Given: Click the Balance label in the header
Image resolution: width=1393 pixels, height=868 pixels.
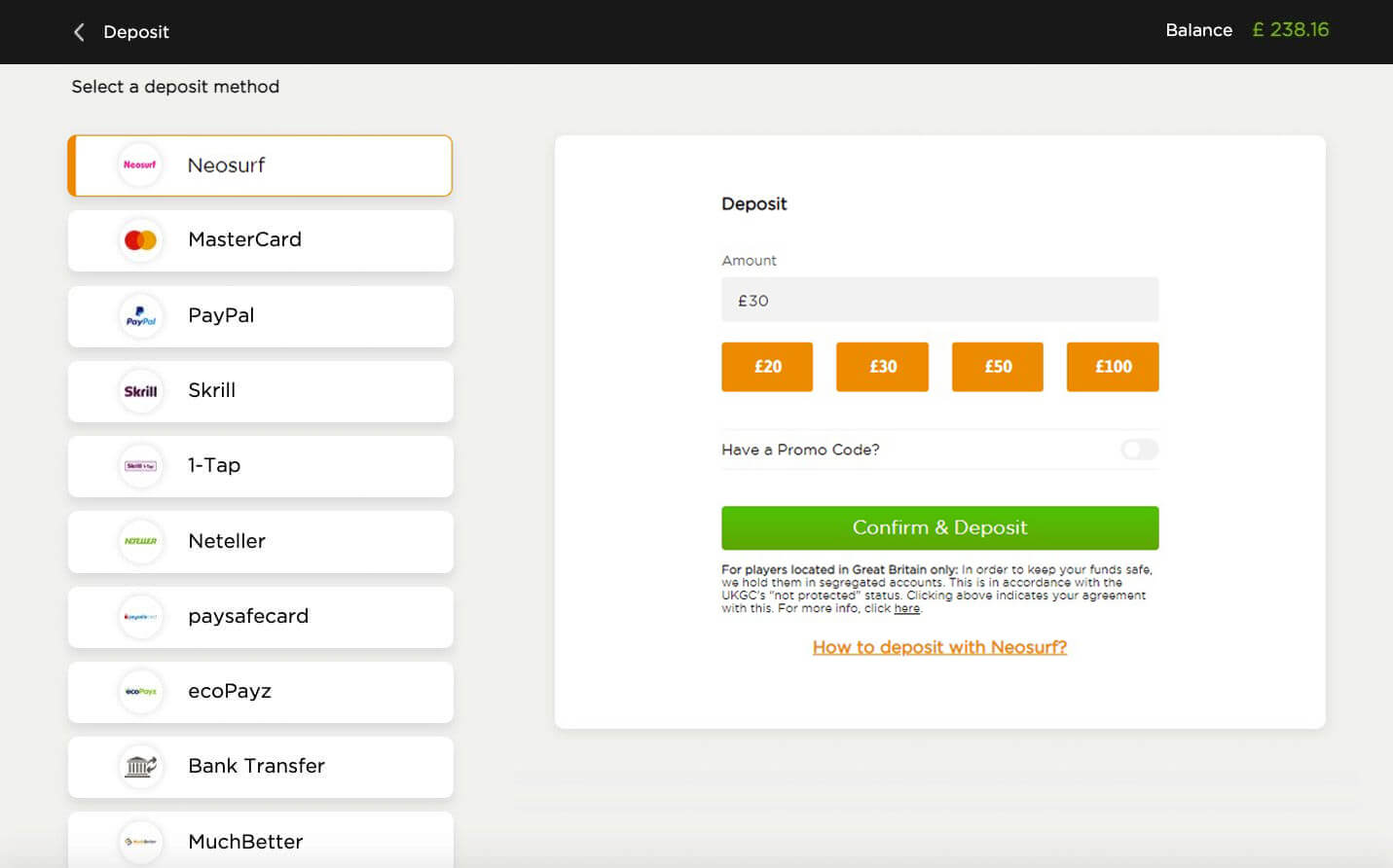Looking at the screenshot, I should (x=1198, y=30).
